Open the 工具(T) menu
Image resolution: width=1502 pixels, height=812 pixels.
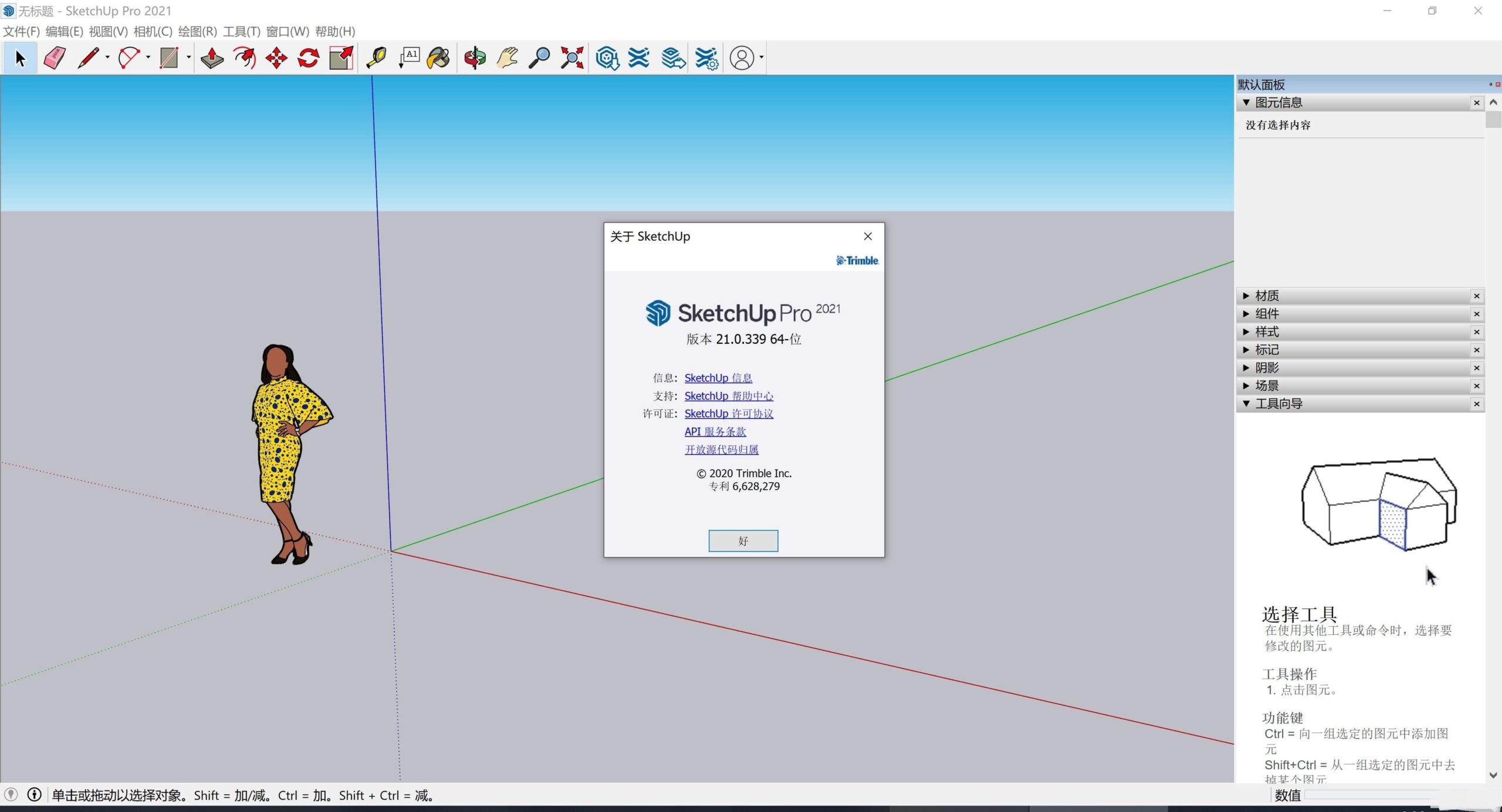pos(242,32)
